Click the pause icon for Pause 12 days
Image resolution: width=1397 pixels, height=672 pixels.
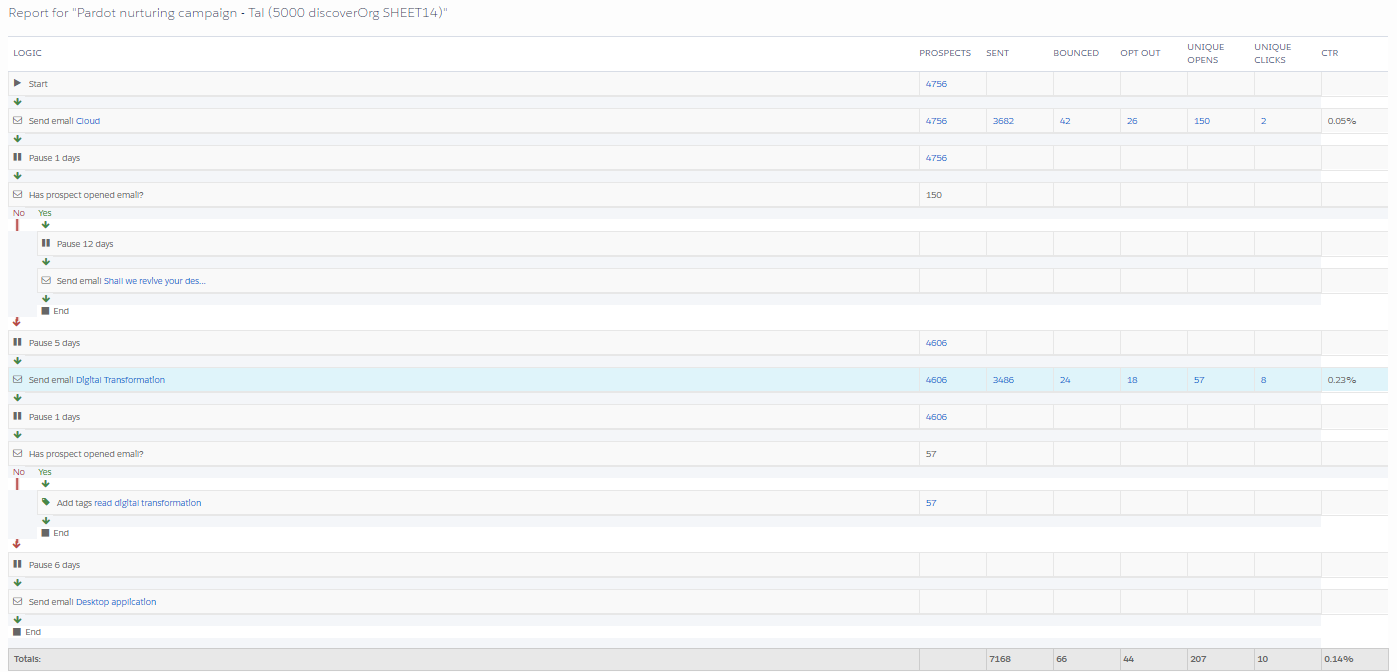[x=46, y=244]
